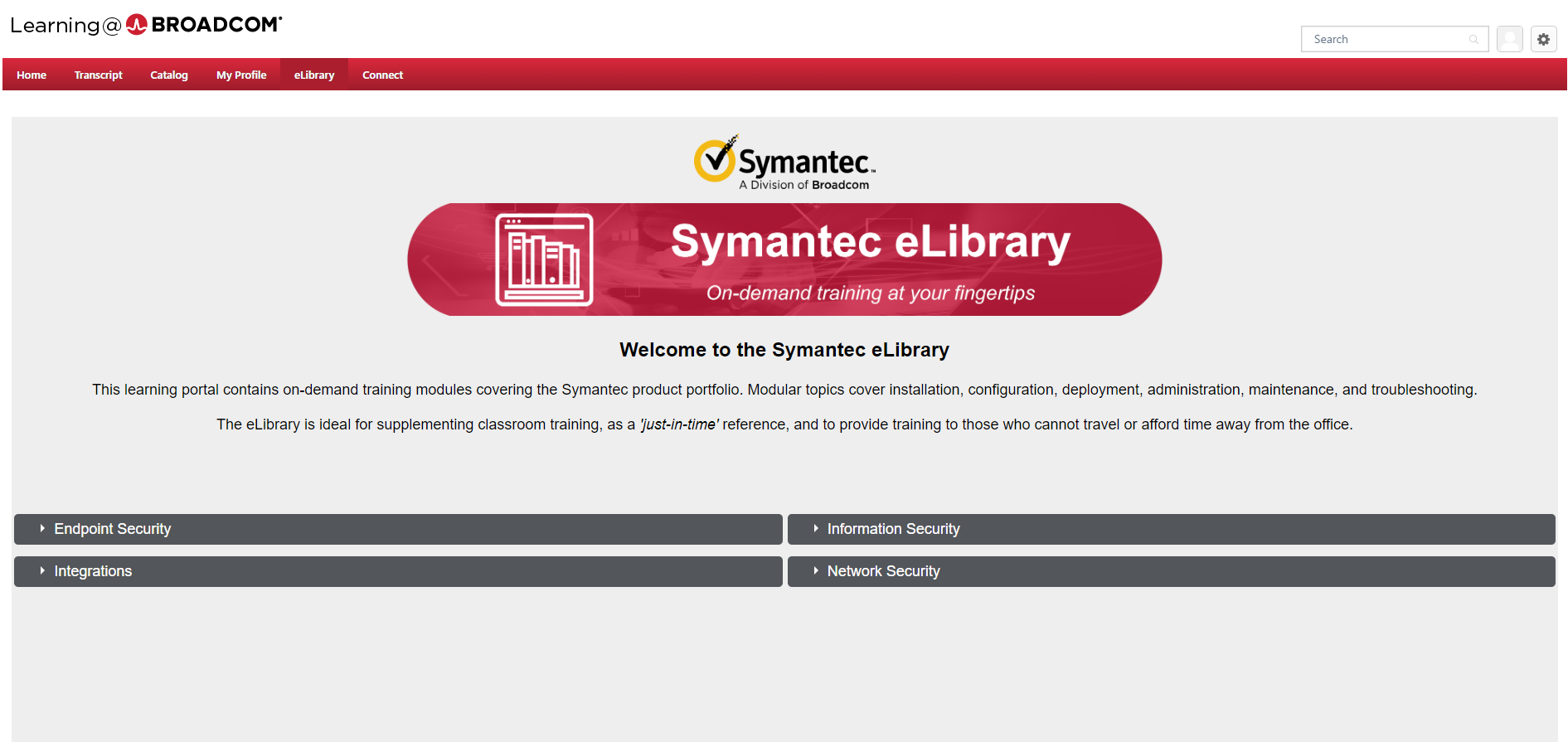
Task: Open the Connect navigation link
Action: pyautogui.click(x=382, y=75)
